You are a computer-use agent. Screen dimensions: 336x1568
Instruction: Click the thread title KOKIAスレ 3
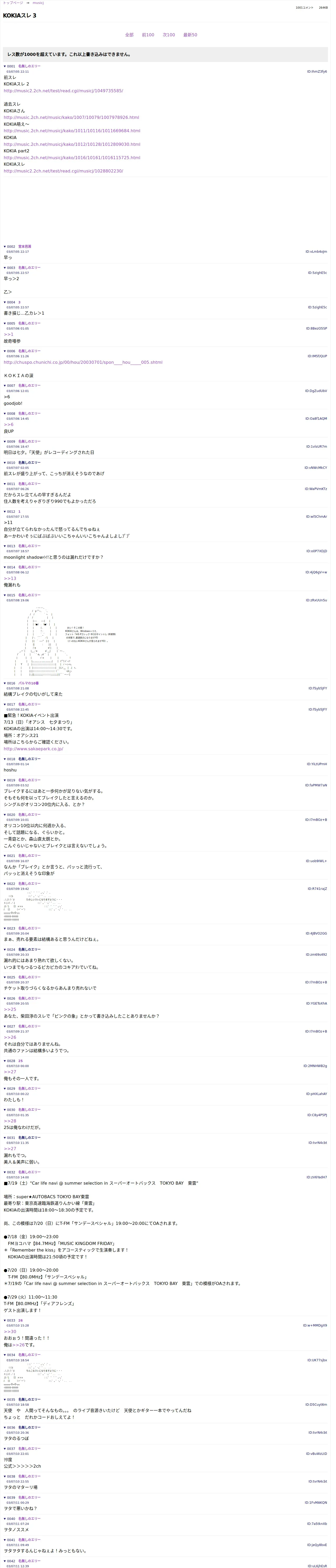point(20,15)
